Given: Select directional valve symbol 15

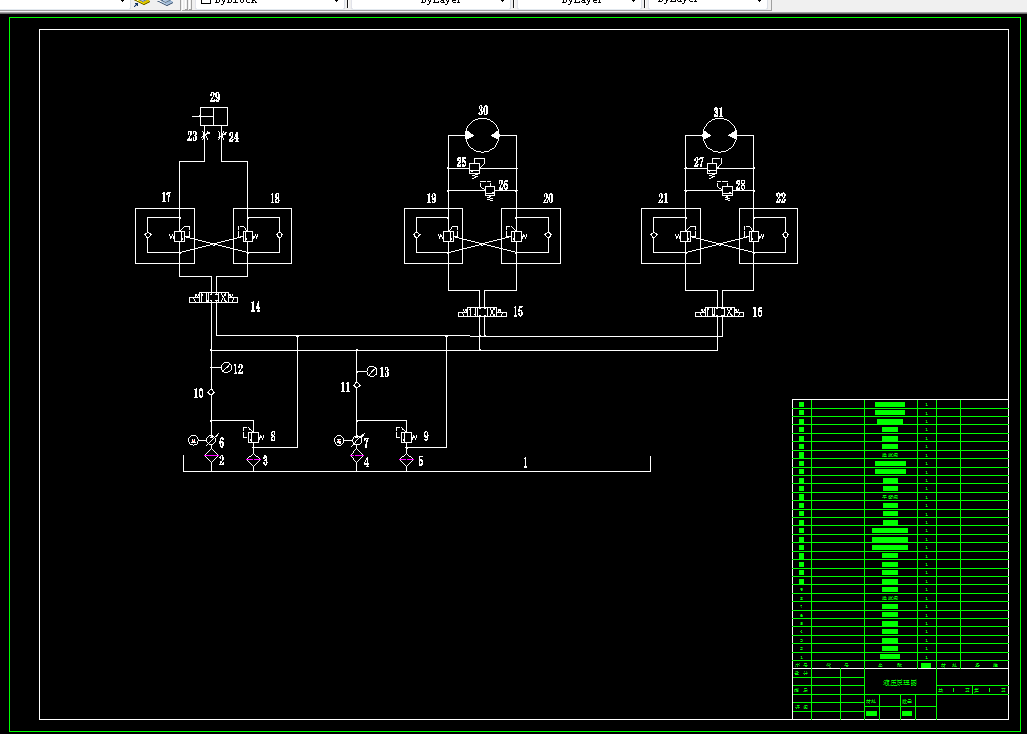Looking at the screenshot, I should click(482, 312).
